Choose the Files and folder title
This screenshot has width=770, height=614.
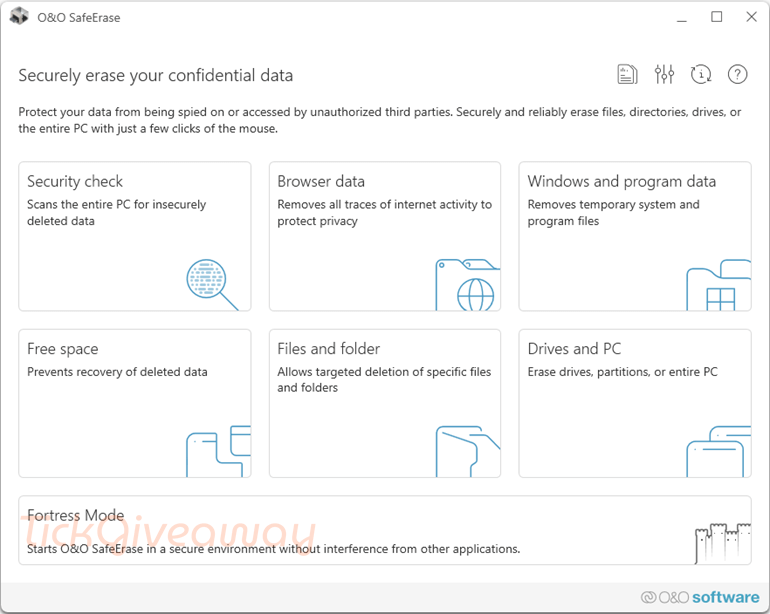[x=329, y=349]
